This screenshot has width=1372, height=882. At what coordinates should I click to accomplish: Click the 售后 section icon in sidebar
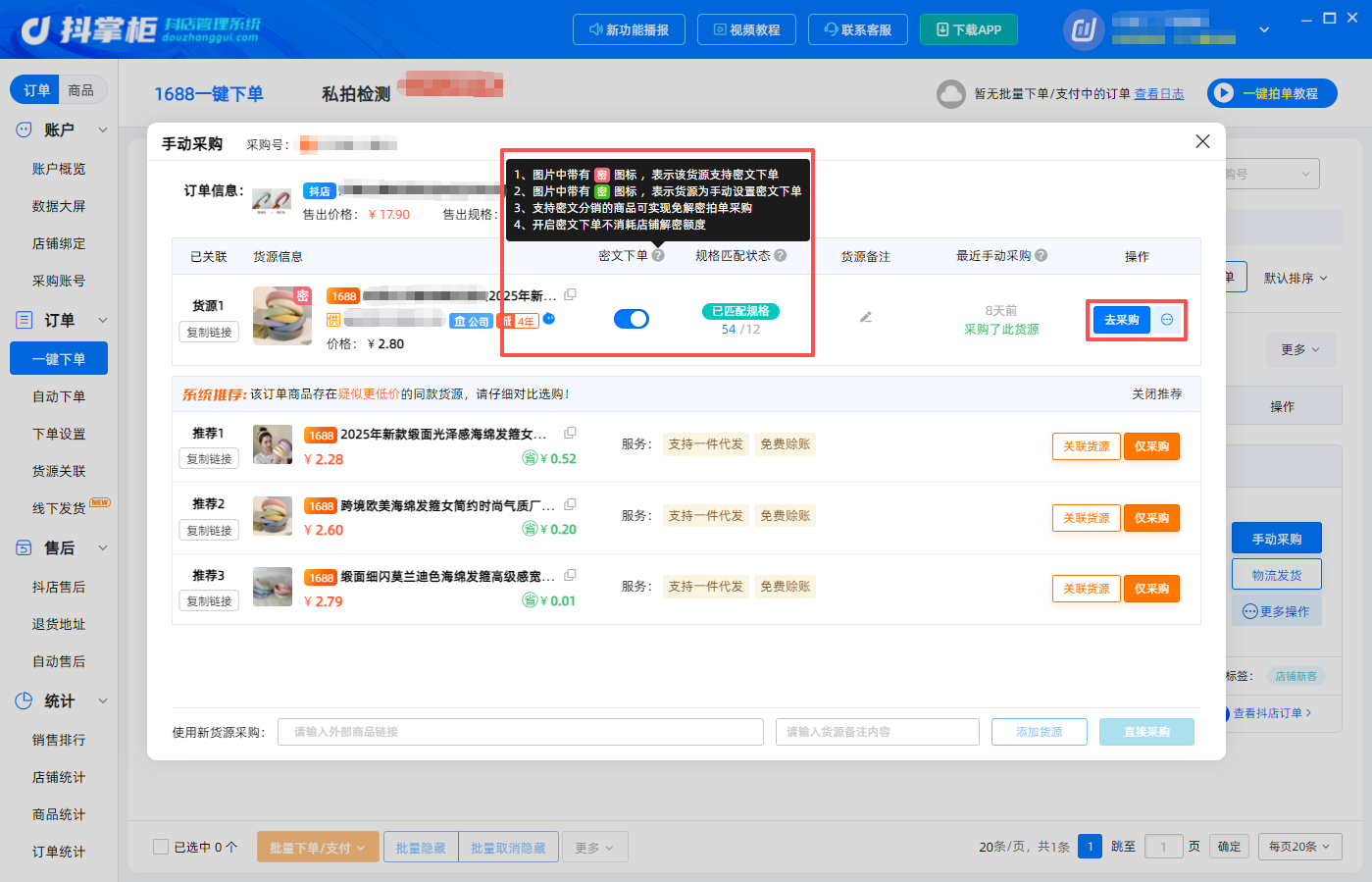25,547
